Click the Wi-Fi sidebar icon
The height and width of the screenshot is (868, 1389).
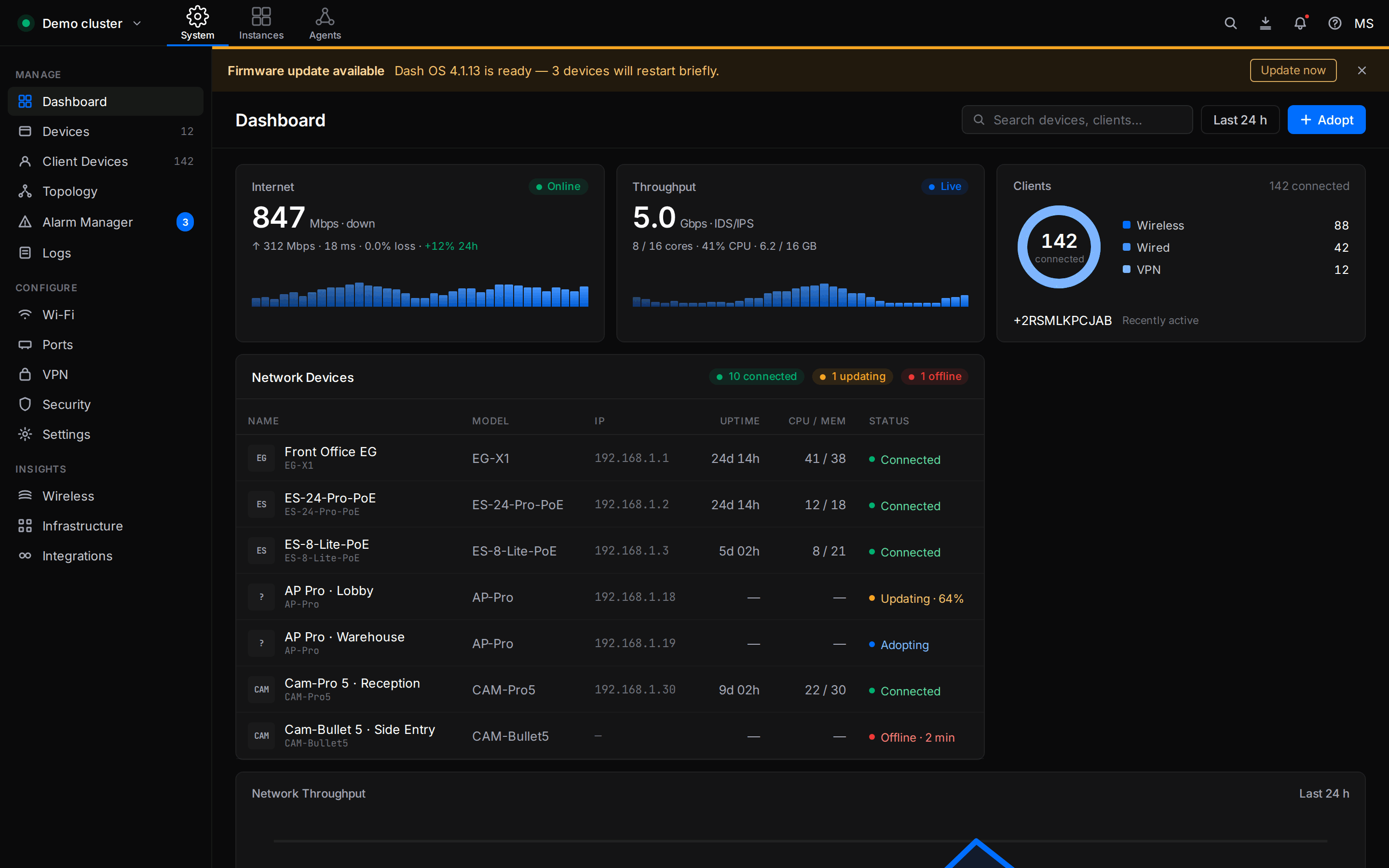(x=25, y=314)
